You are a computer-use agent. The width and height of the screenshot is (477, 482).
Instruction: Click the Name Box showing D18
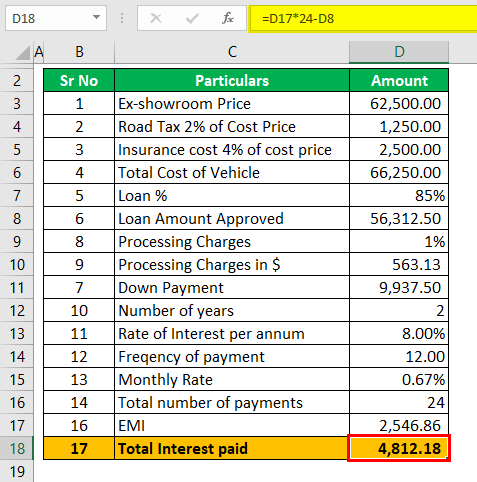pos(56,18)
